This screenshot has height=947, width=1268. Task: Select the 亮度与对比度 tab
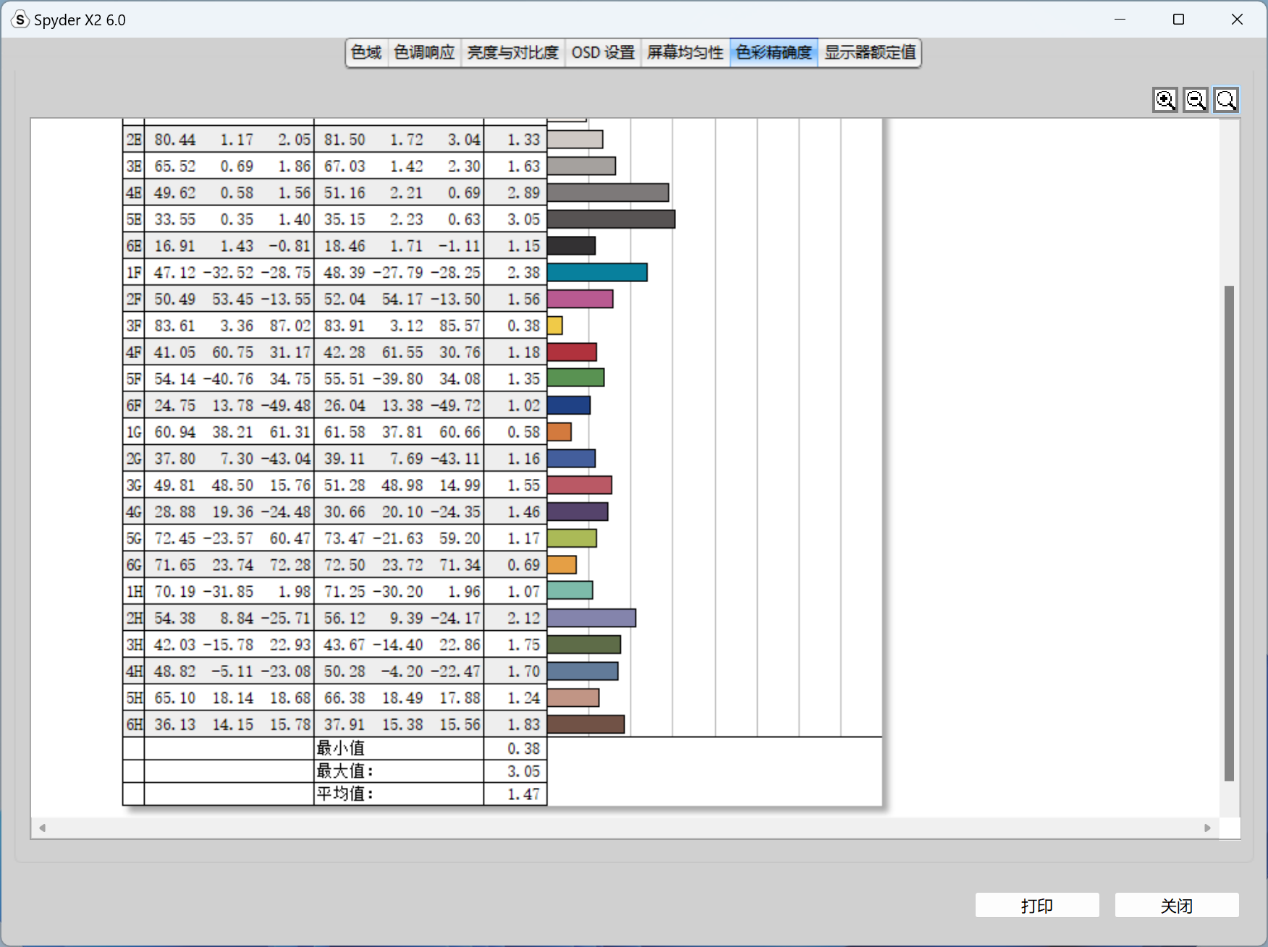tap(513, 53)
